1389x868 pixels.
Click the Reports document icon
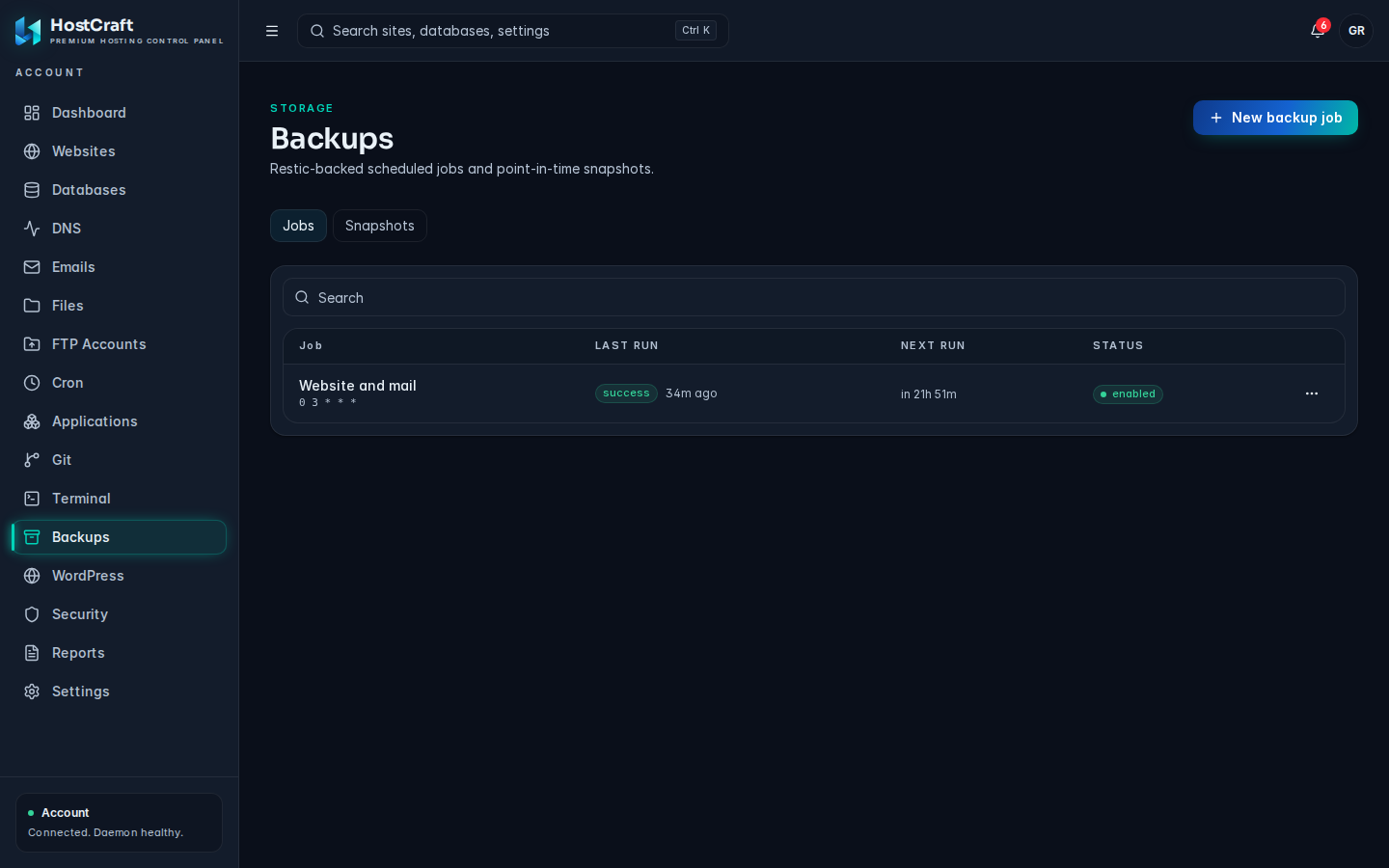(x=32, y=653)
